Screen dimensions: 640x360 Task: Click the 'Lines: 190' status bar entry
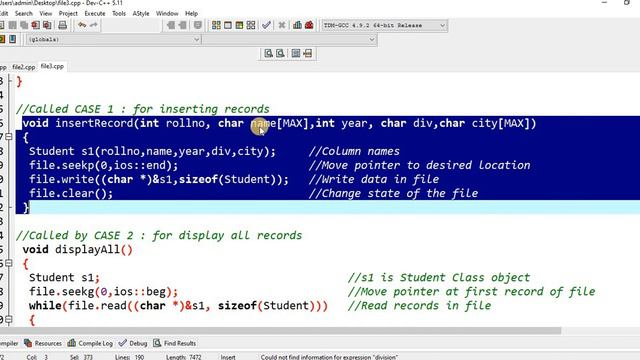click(129, 357)
